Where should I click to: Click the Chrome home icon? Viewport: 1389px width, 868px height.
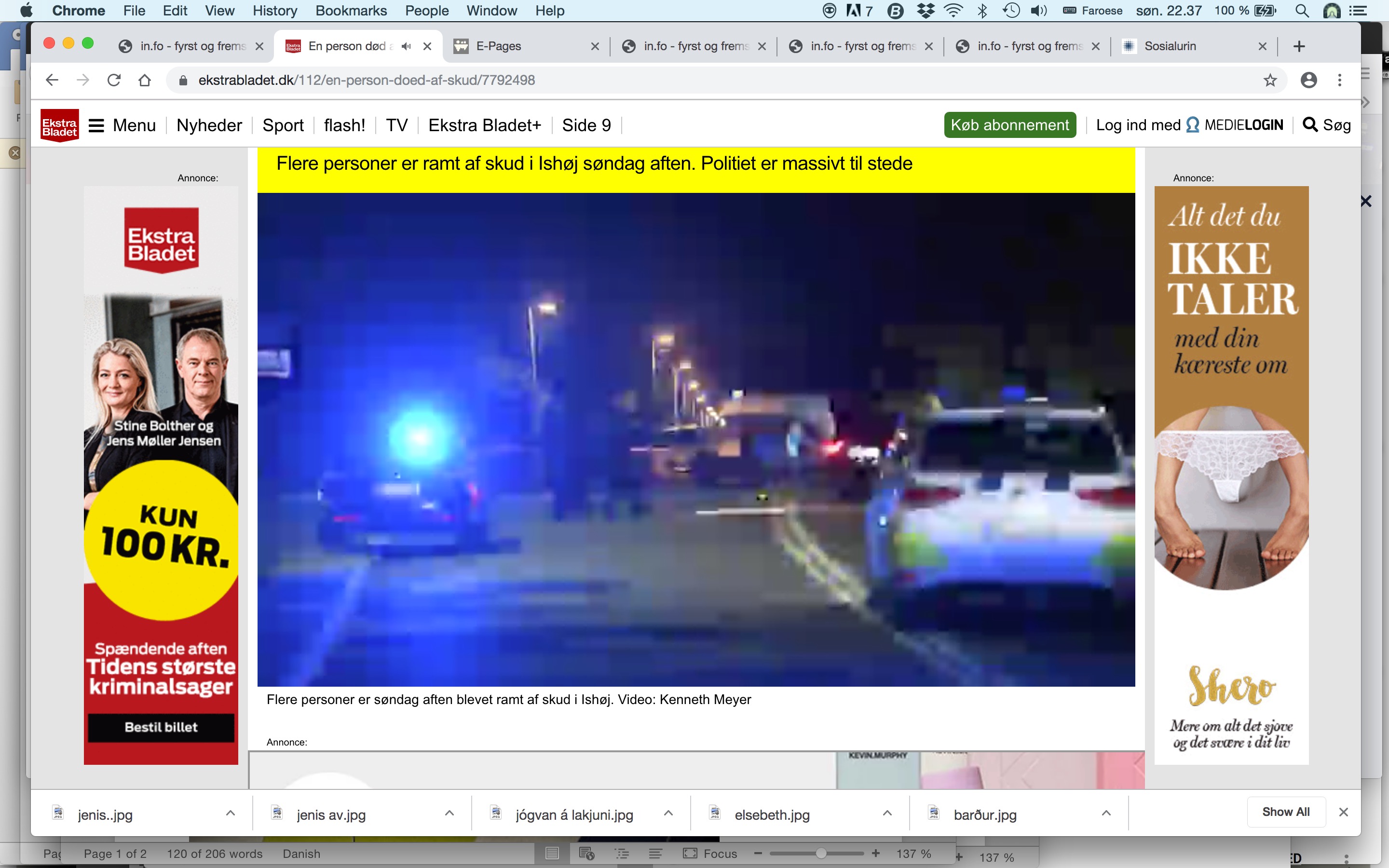pyautogui.click(x=145, y=80)
